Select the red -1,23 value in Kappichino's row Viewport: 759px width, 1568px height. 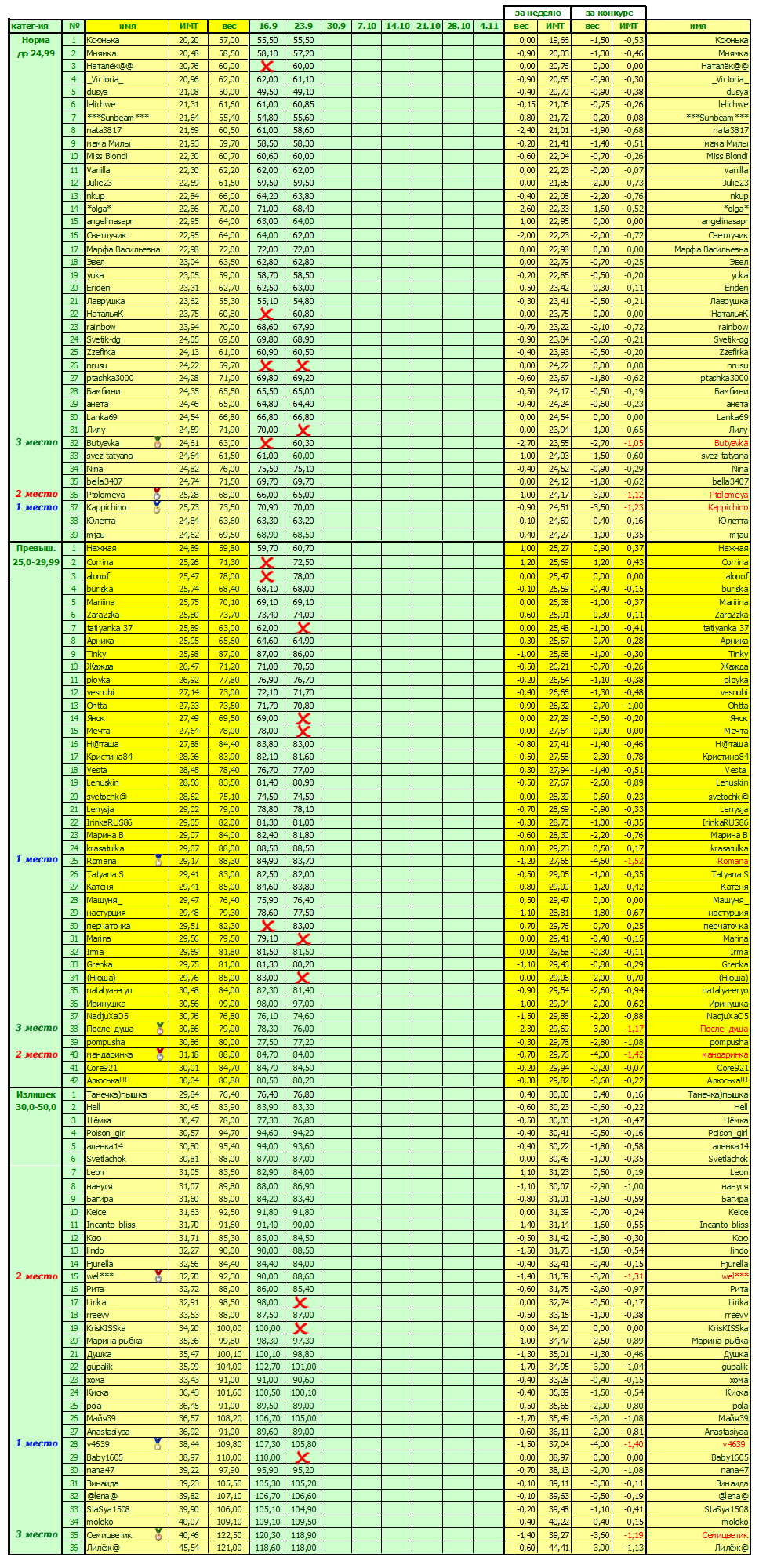tap(634, 508)
